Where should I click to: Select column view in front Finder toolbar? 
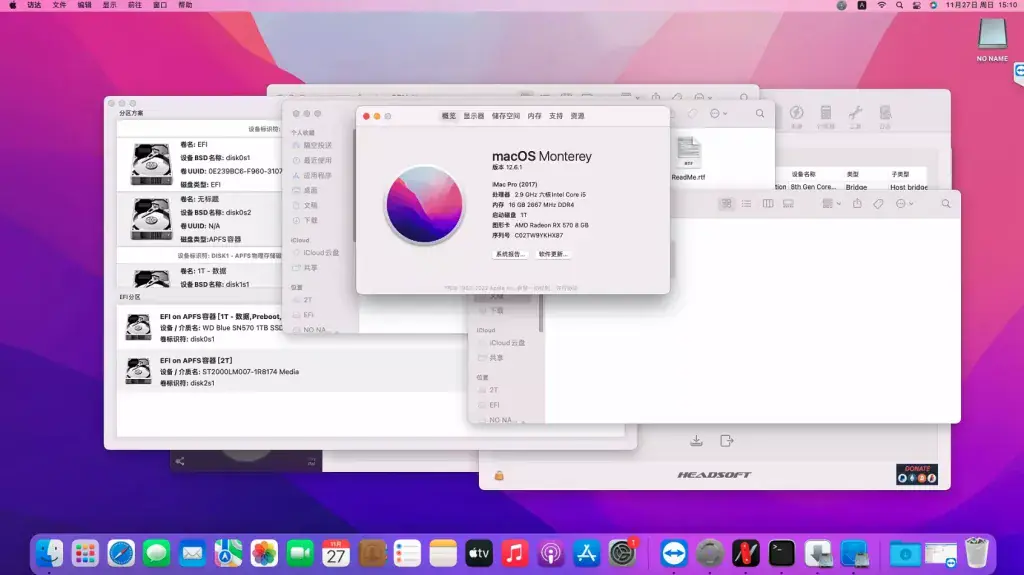click(x=767, y=204)
